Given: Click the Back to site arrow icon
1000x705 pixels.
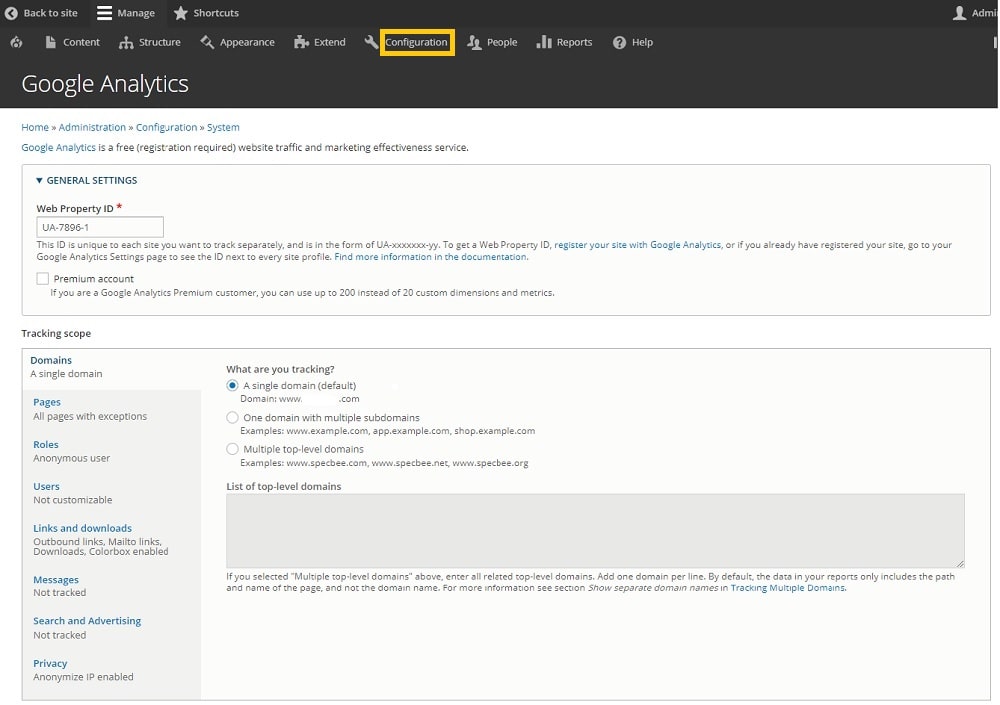Looking at the screenshot, I should click(x=11, y=13).
